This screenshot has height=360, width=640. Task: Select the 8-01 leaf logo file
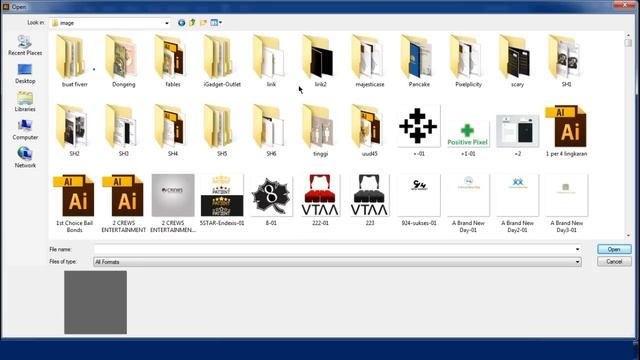(x=271, y=200)
